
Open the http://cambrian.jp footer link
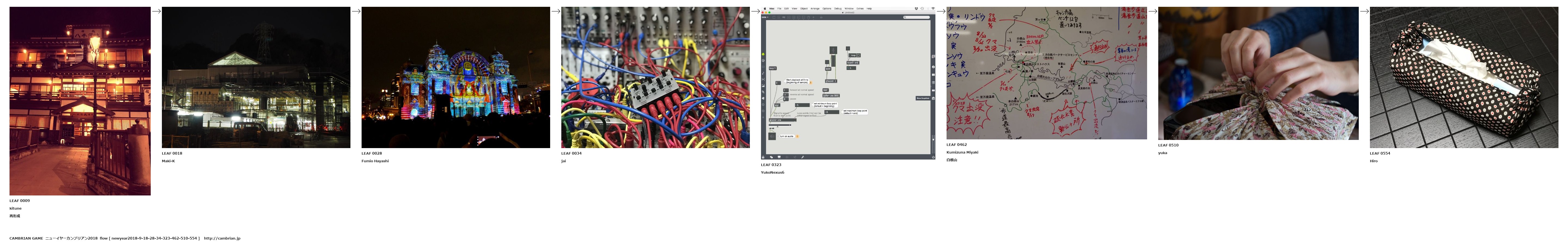[222, 238]
